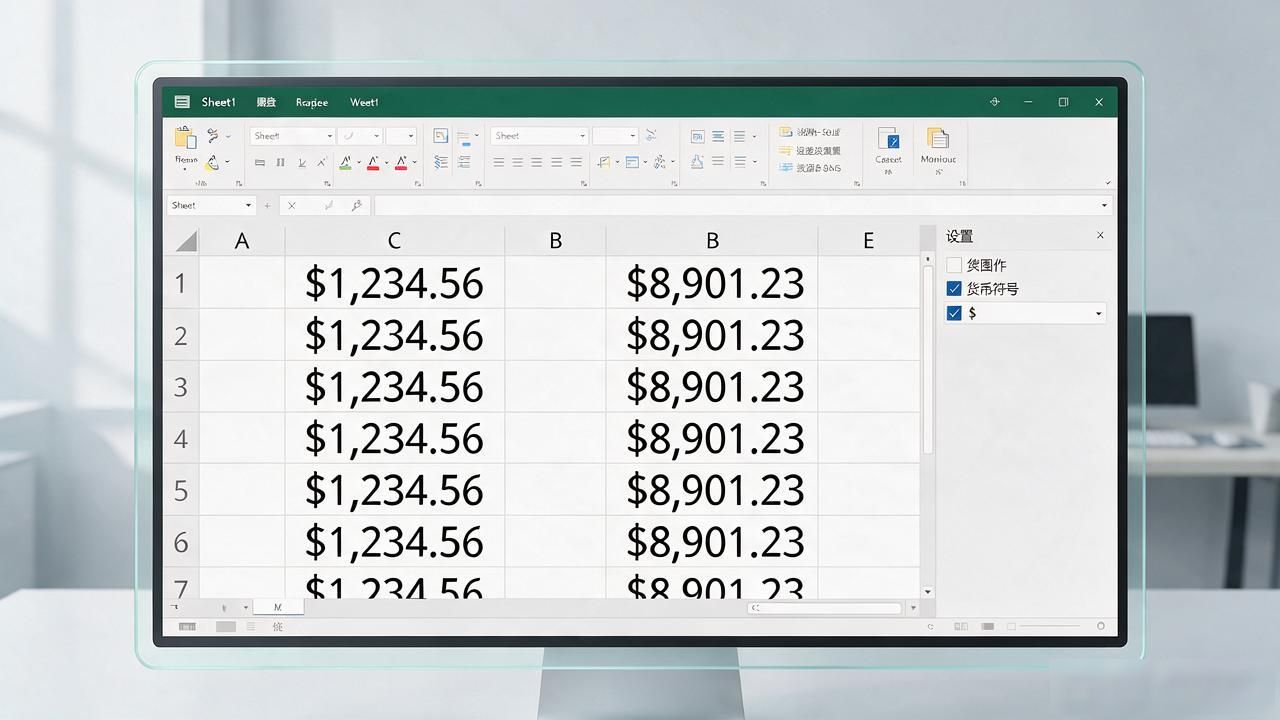Viewport: 1280px width, 720px height.
Task: Select cell $1,234.56 in row 2
Action: (394, 335)
